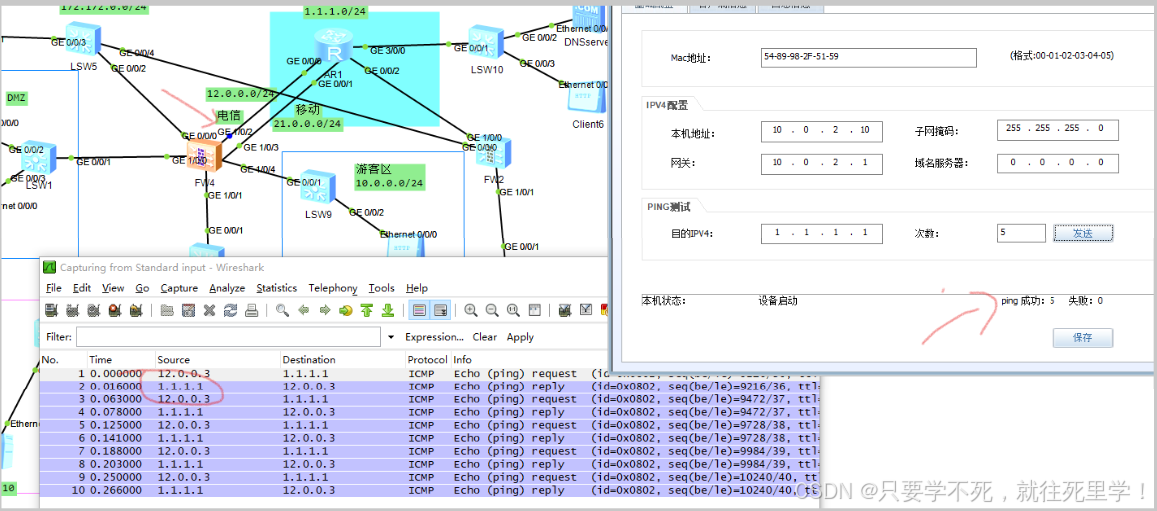Click the Mac地址 input field
Image resolution: width=1157 pixels, height=511 pixels.
coord(868,57)
